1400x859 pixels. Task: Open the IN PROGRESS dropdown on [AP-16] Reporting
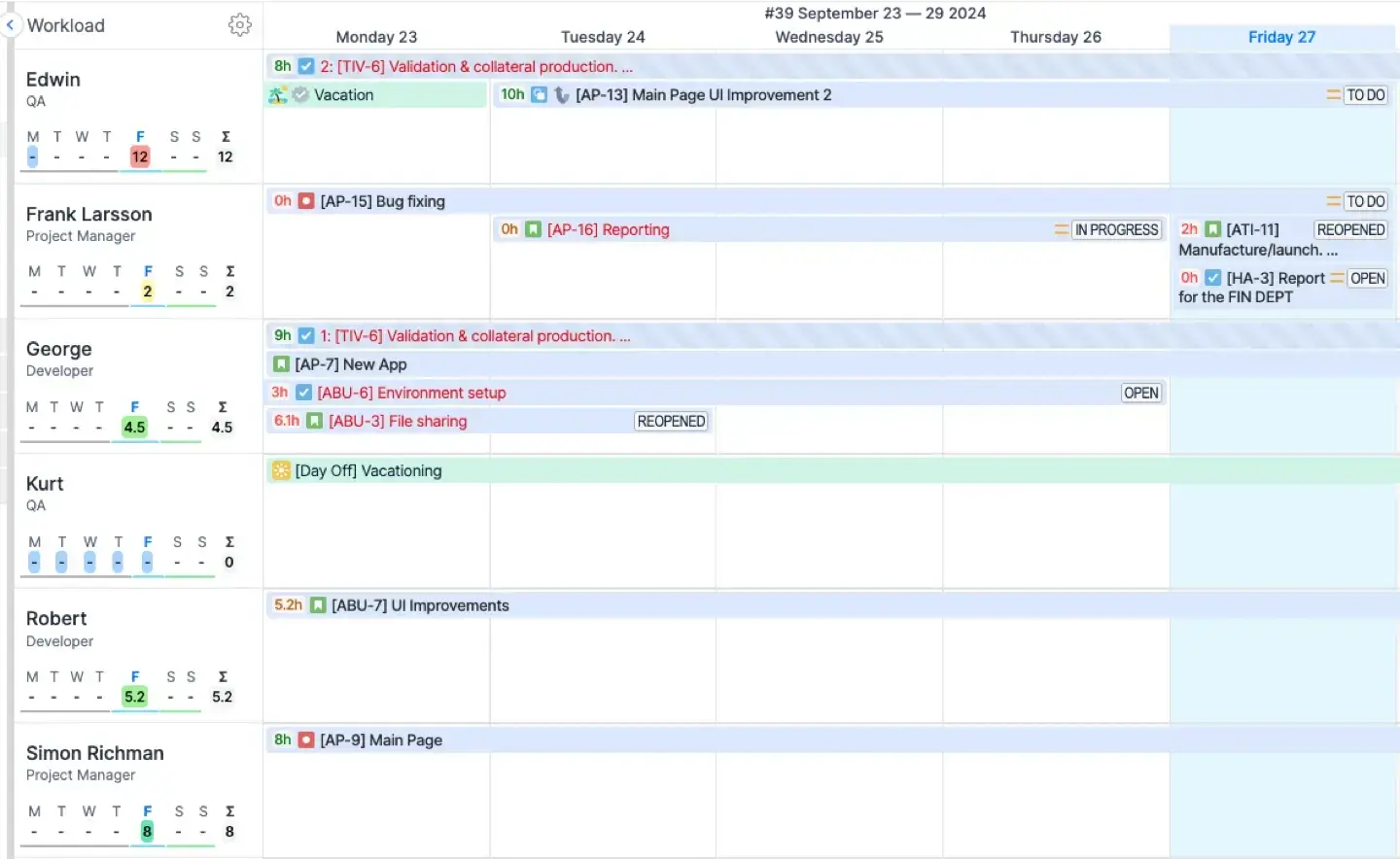(x=1116, y=229)
